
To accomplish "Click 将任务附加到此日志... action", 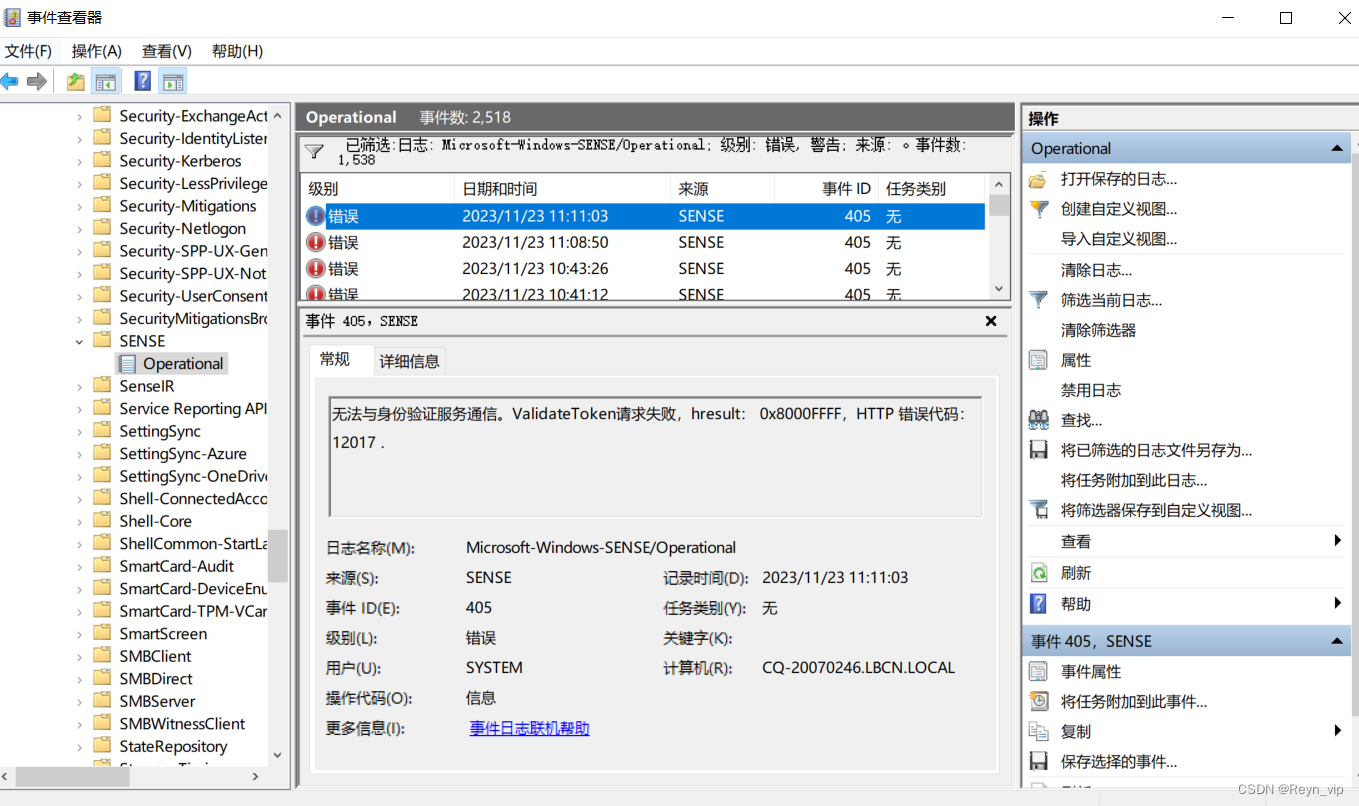I will (x=1134, y=480).
